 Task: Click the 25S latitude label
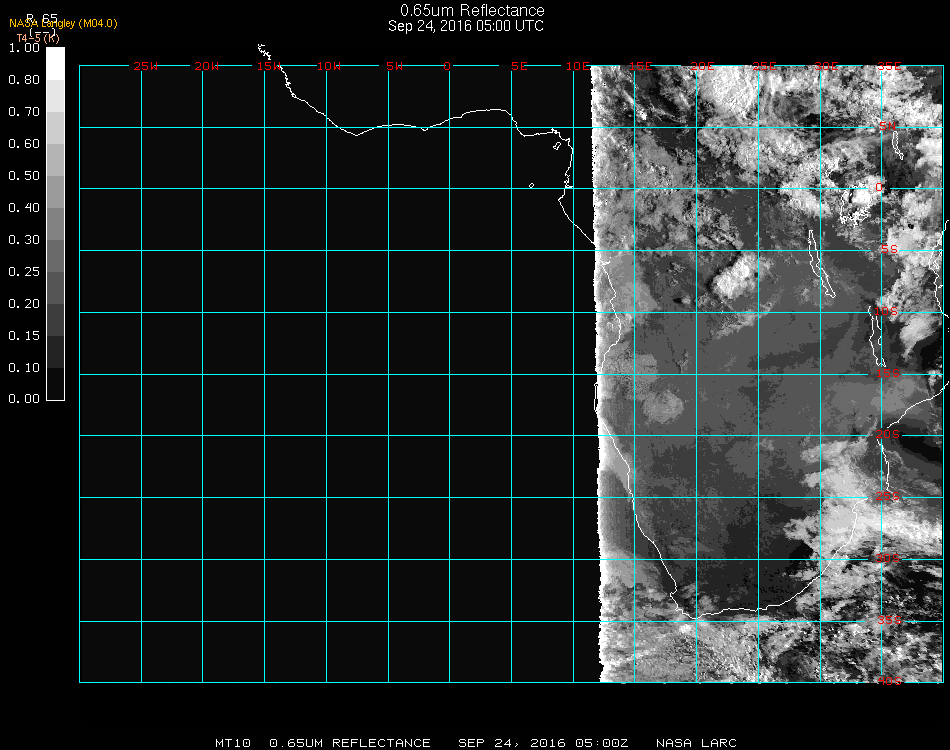(x=888, y=496)
